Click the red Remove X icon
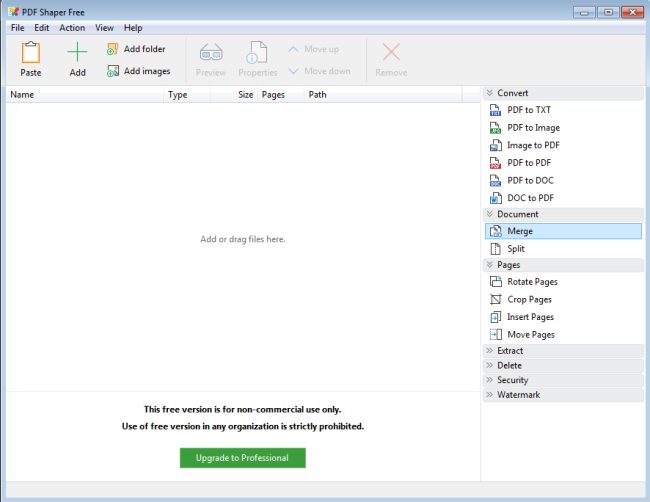Viewport: 650px width, 502px height. point(391,52)
